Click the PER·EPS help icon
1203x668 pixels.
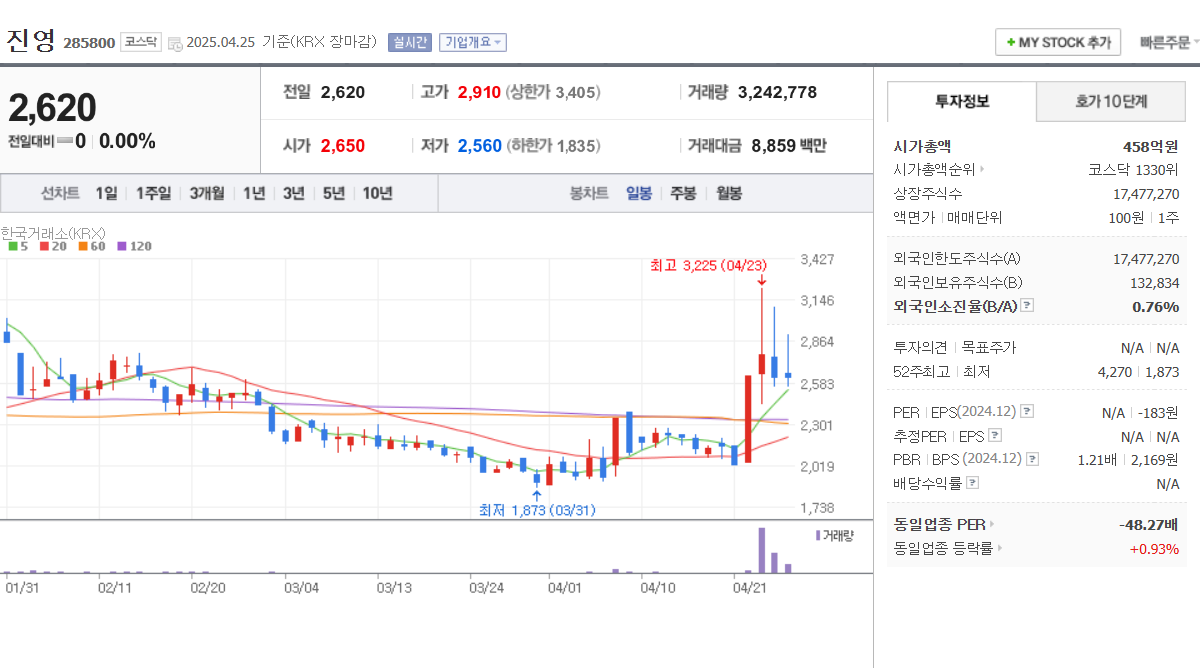(1026, 412)
